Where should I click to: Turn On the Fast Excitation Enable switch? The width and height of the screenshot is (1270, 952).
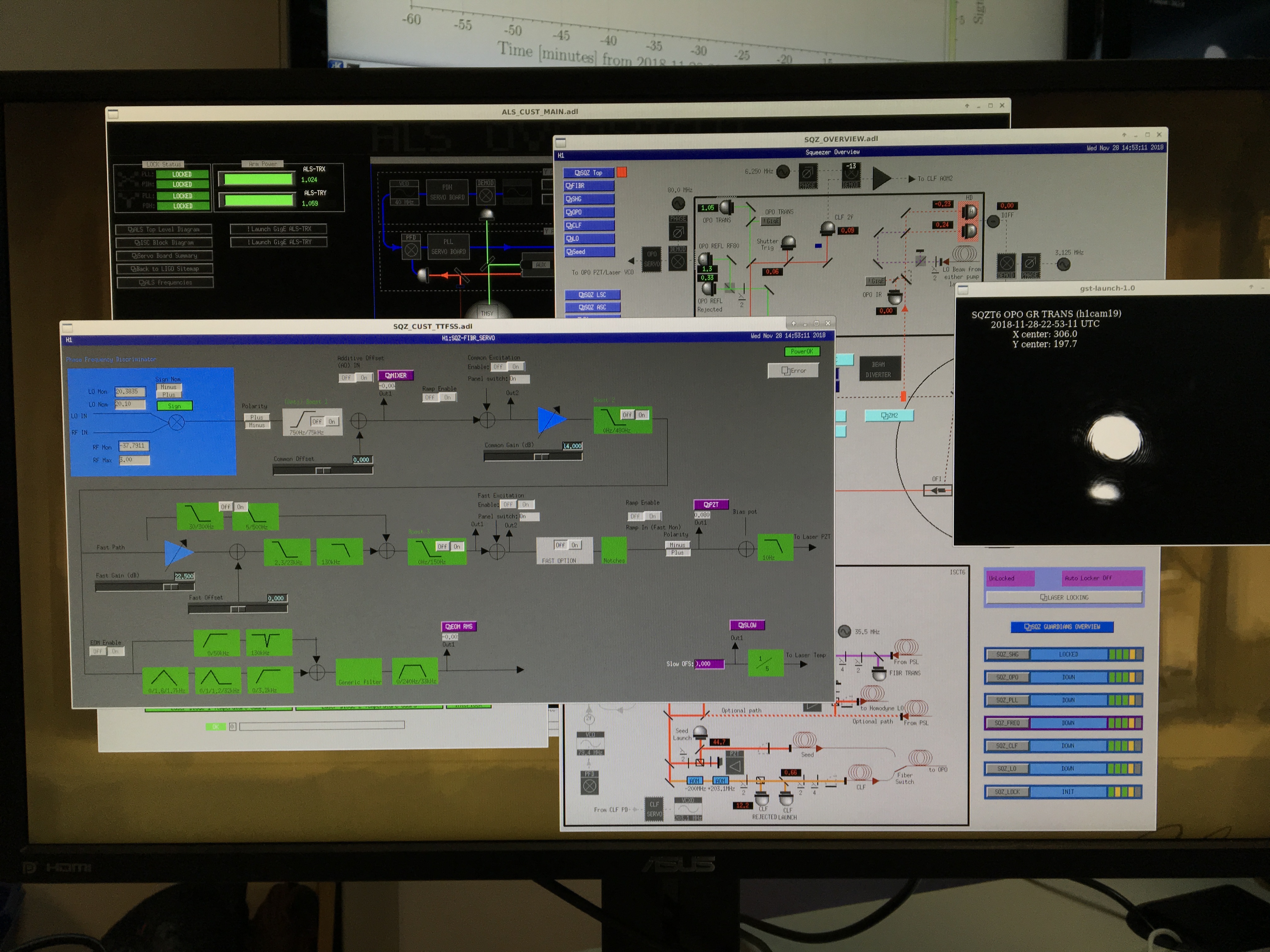click(x=525, y=504)
